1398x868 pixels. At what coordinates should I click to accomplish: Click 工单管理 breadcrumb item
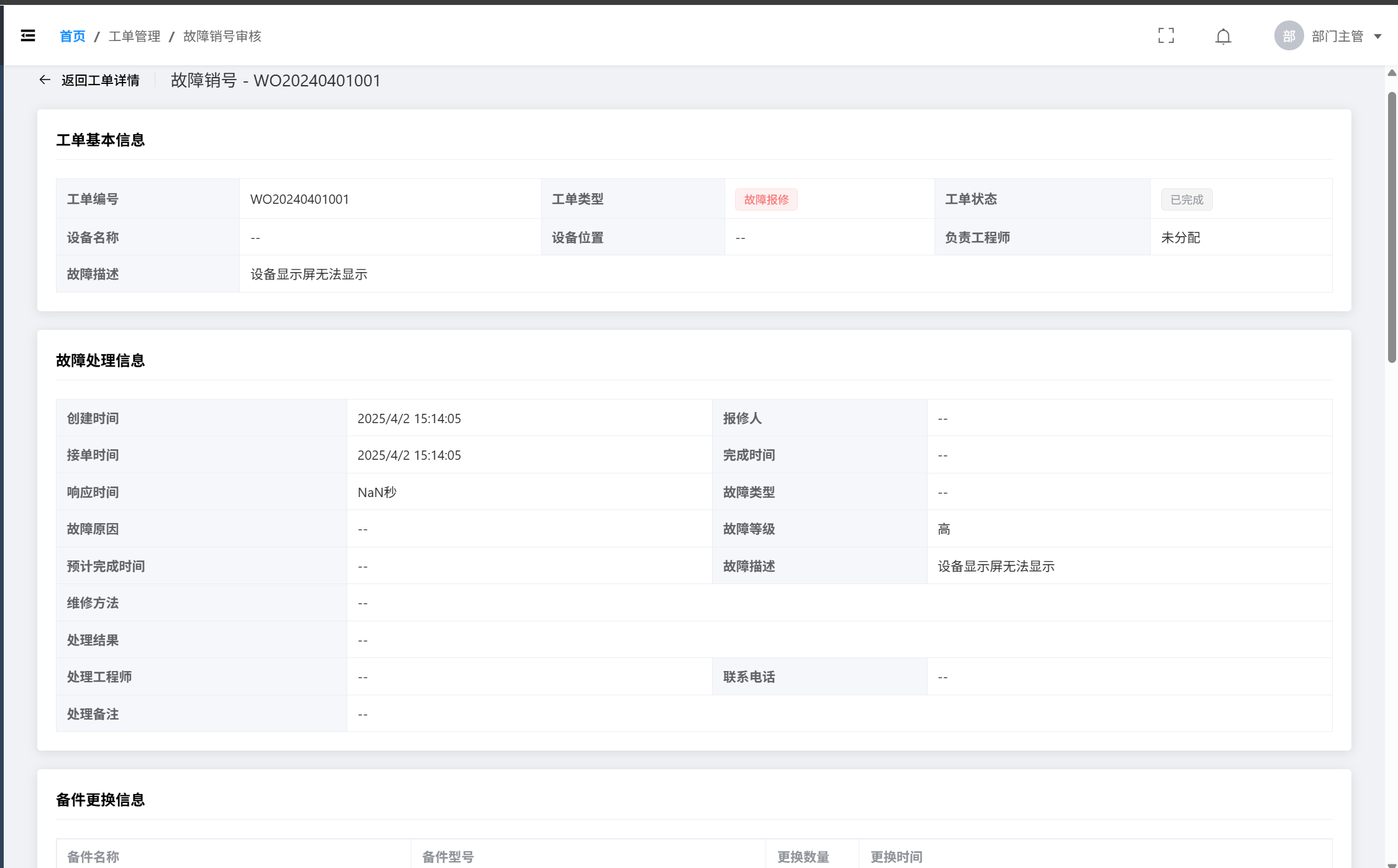point(134,37)
